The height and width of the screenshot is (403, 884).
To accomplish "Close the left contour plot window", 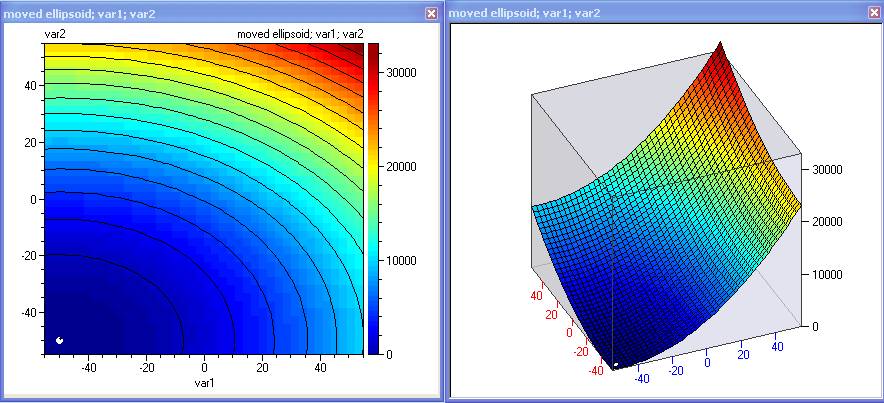I will point(431,13).
